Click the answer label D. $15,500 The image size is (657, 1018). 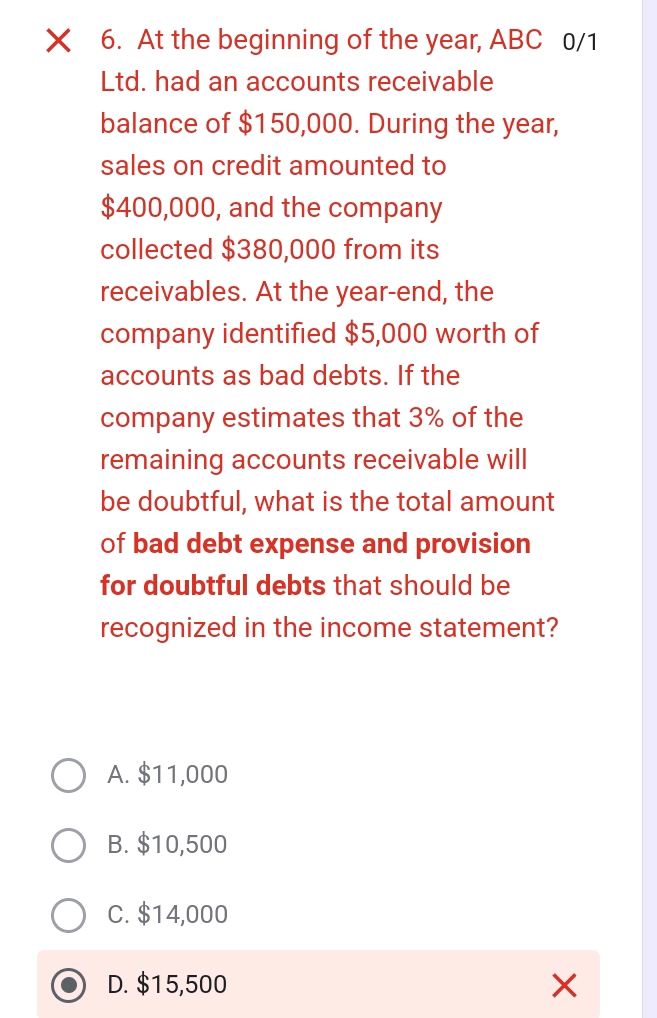(x=168, y=985)
